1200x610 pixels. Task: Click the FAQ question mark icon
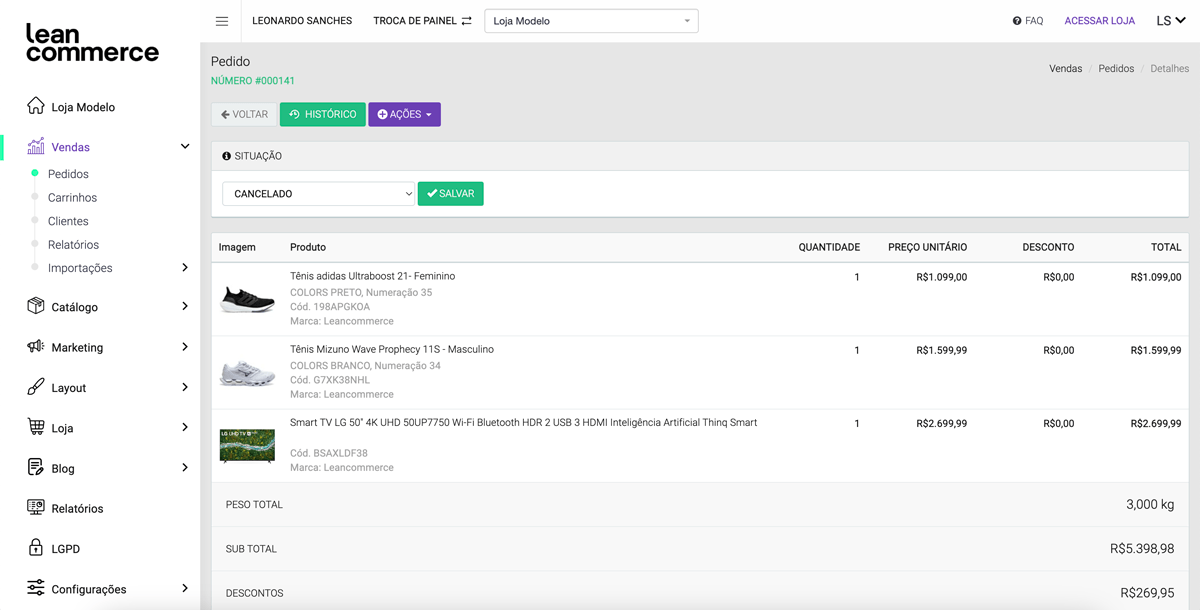(1017, 21)
